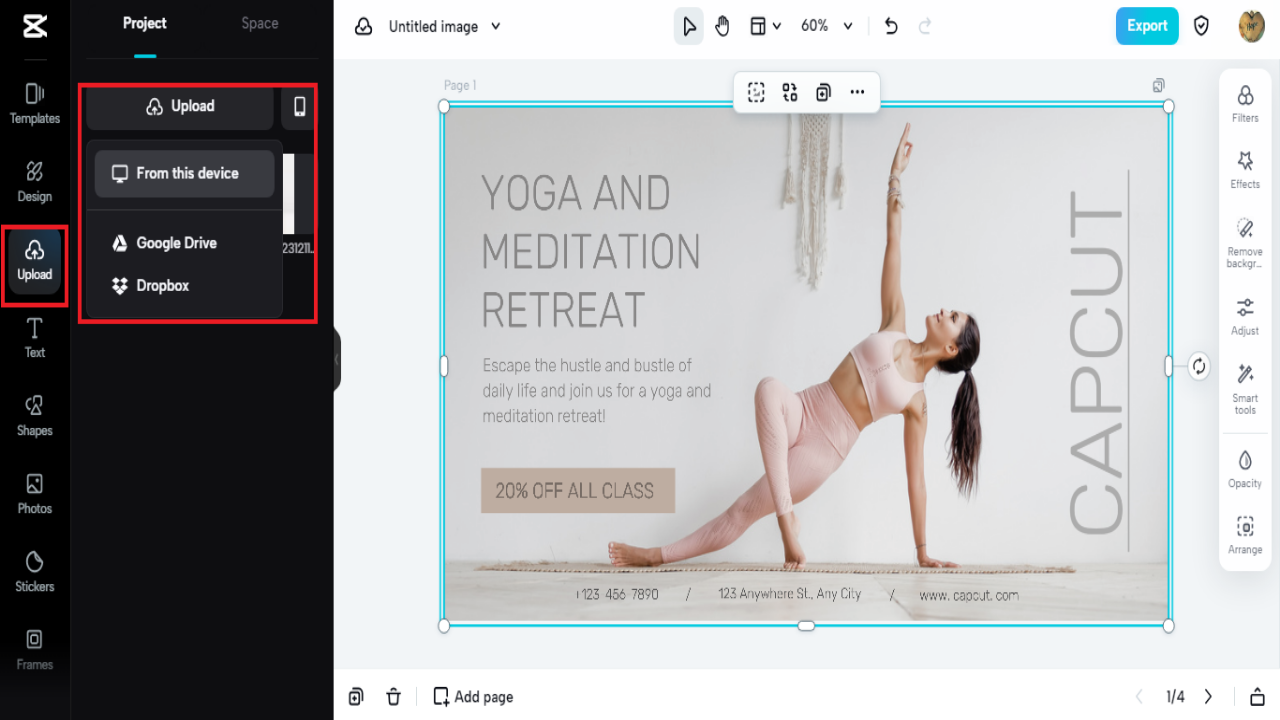The image size is (1280, 720).
Task: Apply Remove background from the right panel
Action: pyautogui.click(x=1244, y=240)
